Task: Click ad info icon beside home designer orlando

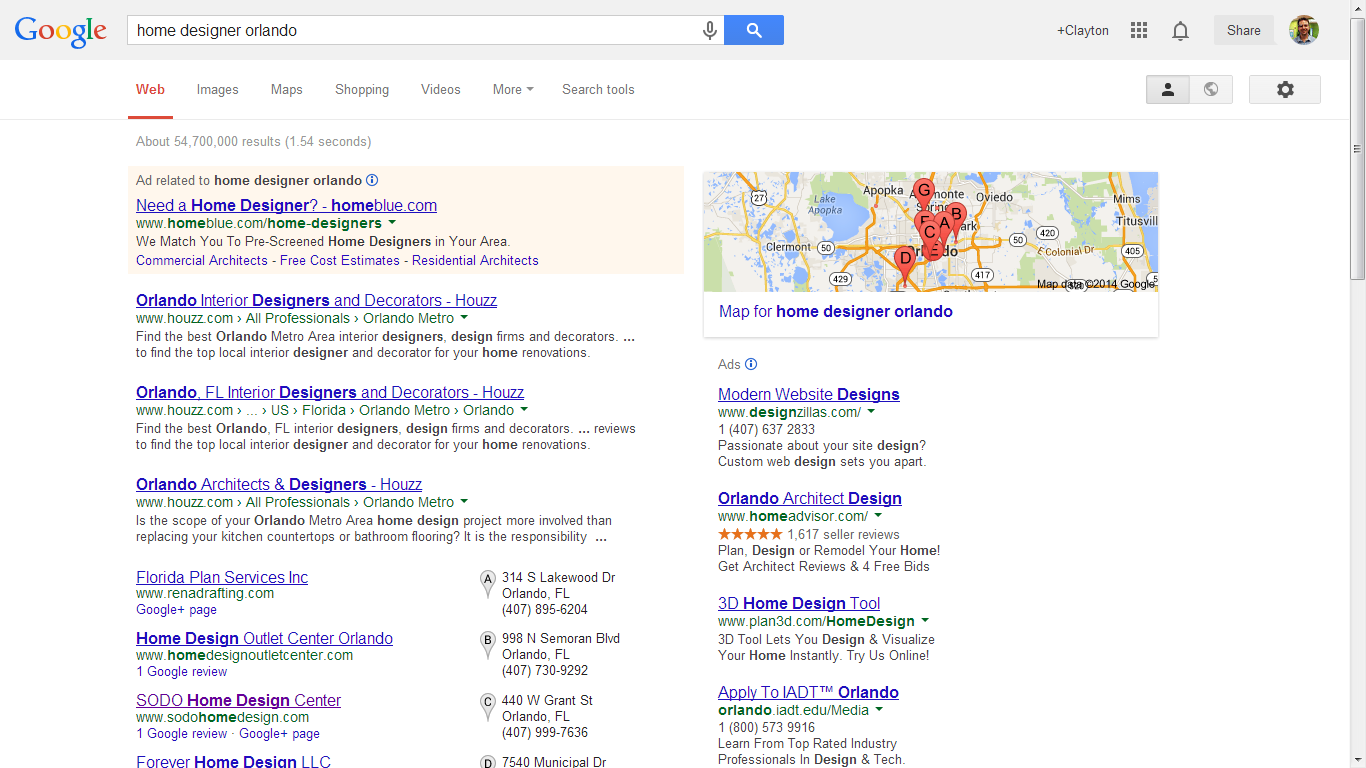Action: [372, 181]
